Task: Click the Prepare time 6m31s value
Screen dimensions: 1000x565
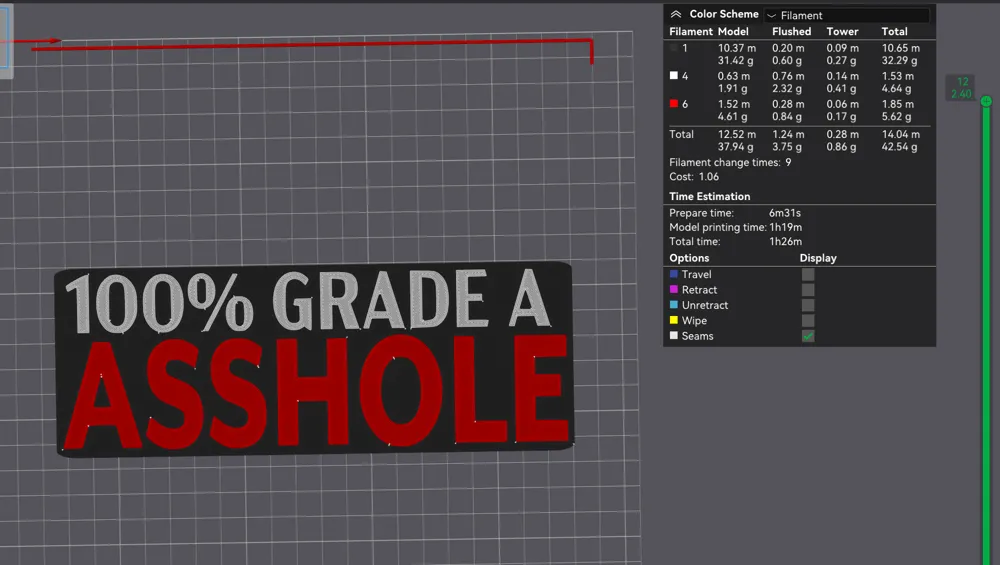Action: (784, 213)
